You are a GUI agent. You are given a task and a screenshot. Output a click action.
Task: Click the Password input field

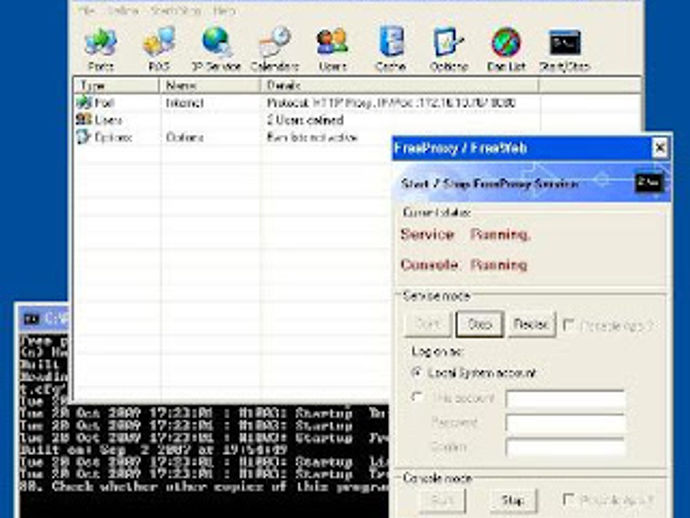pos(565,423)
